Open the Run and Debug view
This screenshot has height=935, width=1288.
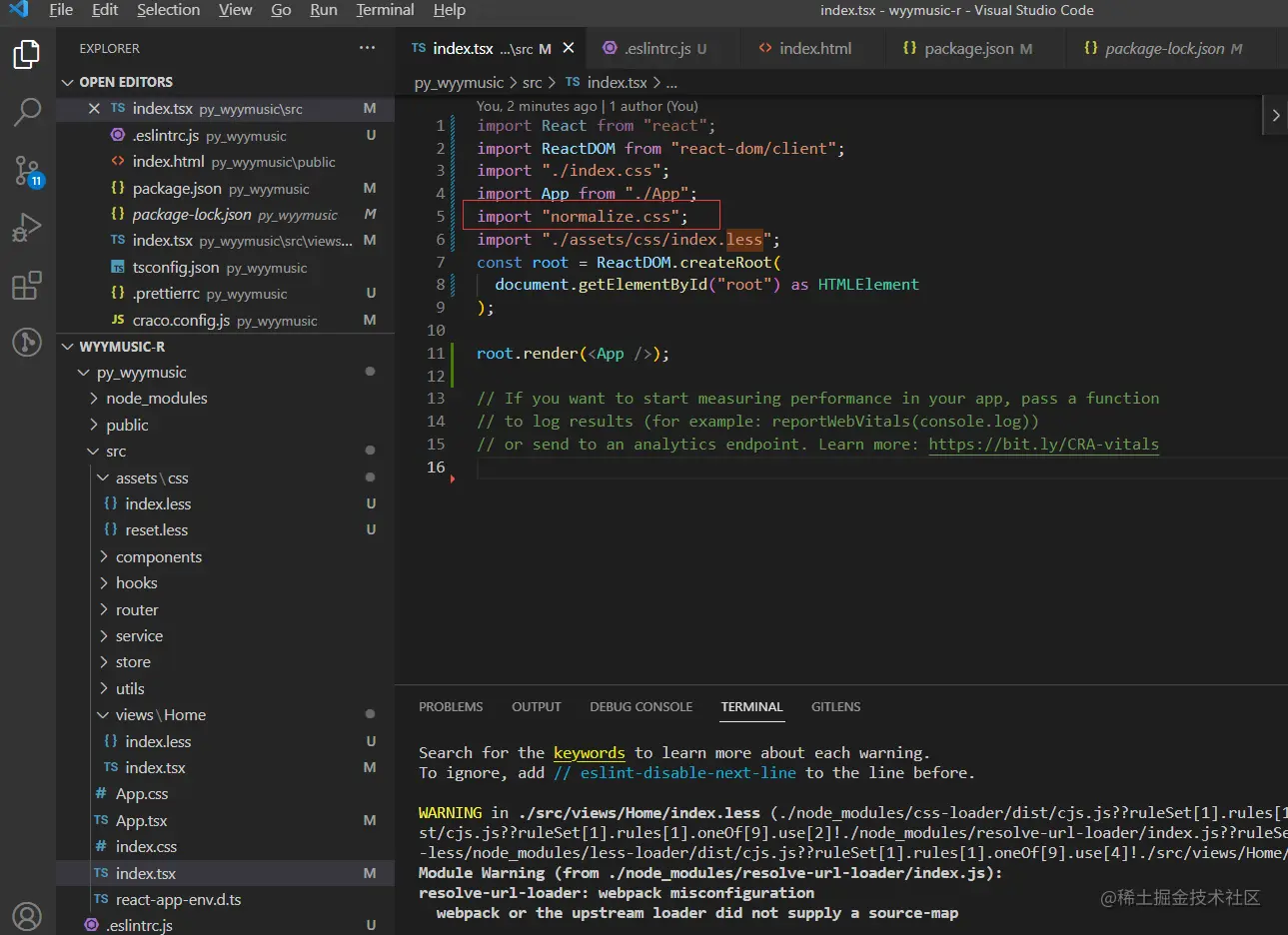point(27,228)
